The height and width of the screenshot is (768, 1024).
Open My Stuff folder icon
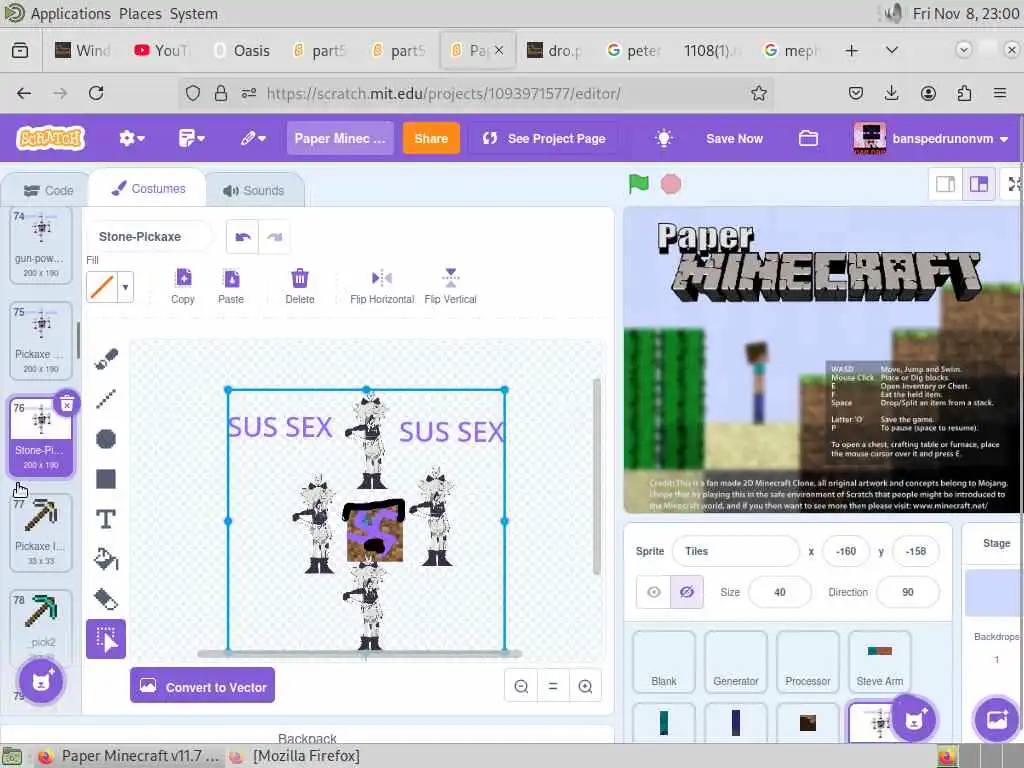tap(808, 138)
